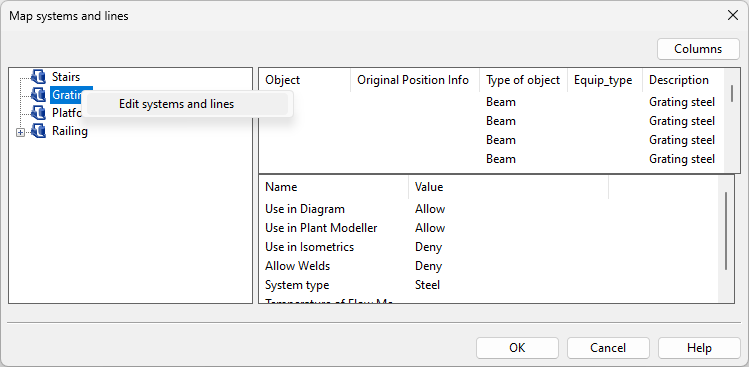Image resolution: width=749 pixels, height=367 pixels.
Task: Confirm with the OK button
Action: tap(517, 348)
